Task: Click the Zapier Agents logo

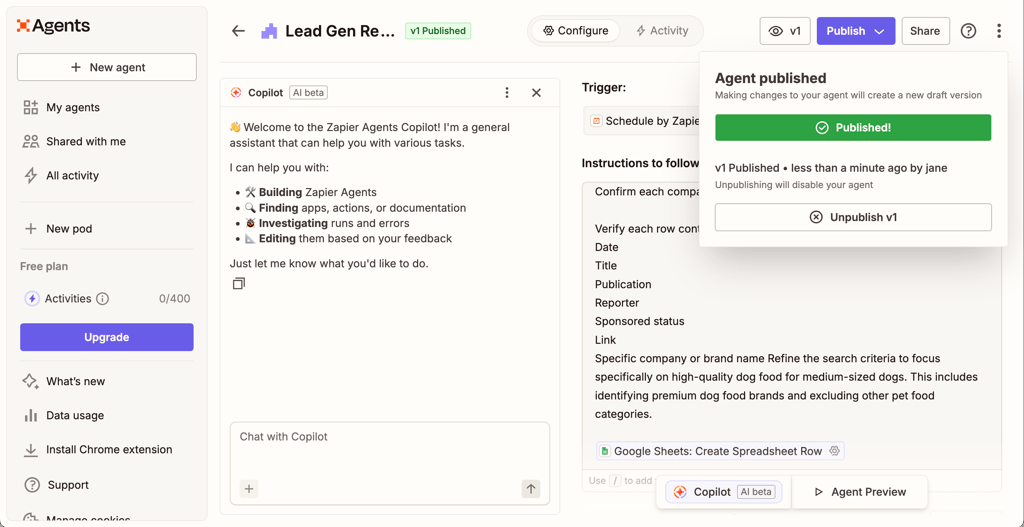Action: pyautogui.click(x=54, y=26)
